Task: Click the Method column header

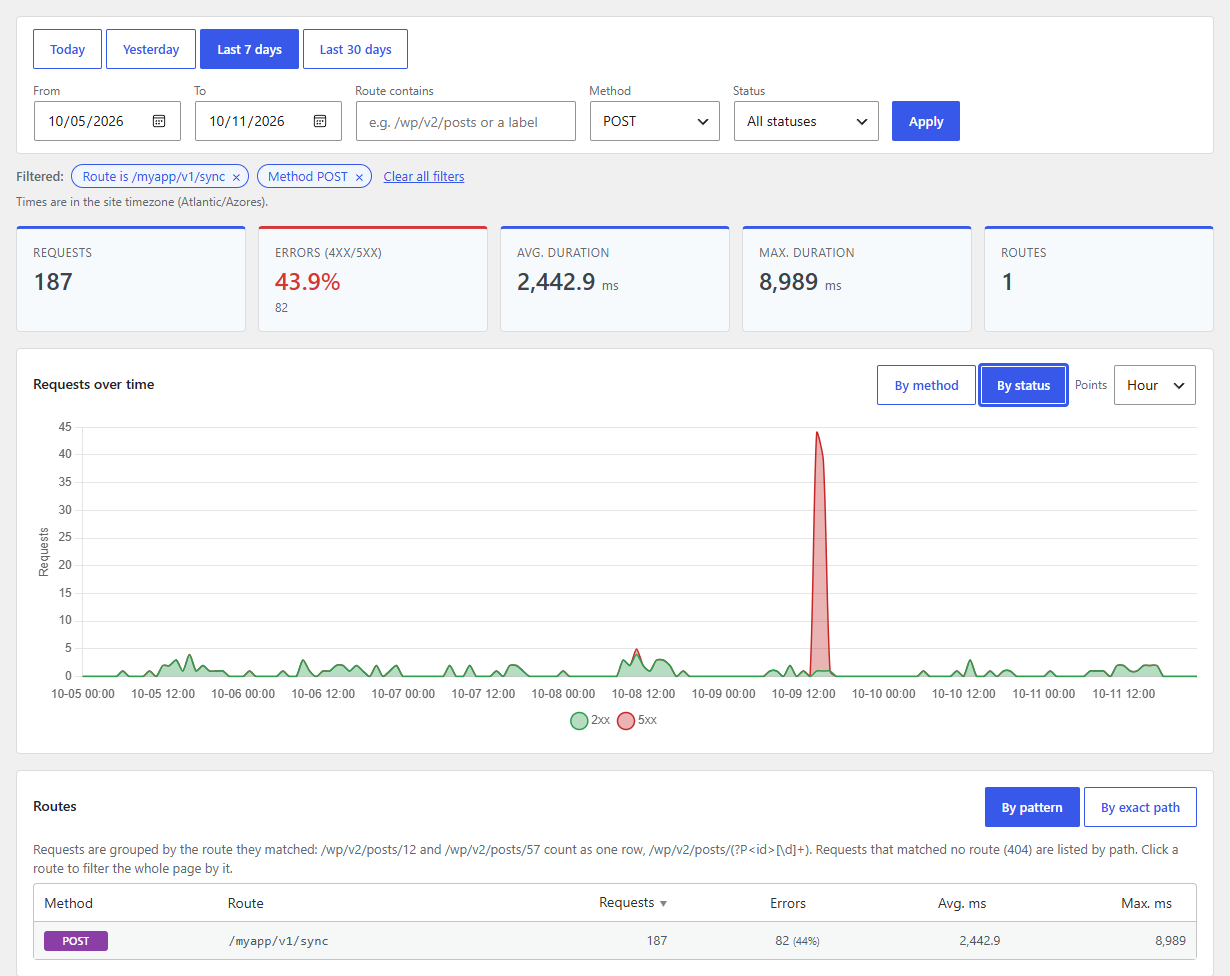Action: (68, 903)
